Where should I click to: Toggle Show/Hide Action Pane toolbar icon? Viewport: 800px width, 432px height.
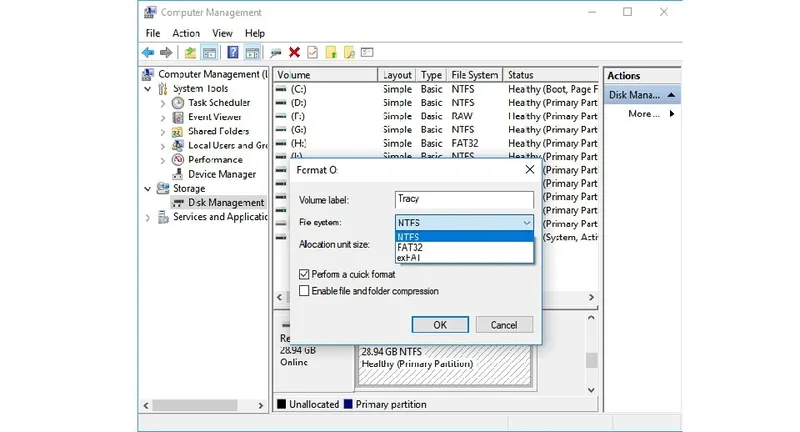pyautogui.click(x=253, y=53)
